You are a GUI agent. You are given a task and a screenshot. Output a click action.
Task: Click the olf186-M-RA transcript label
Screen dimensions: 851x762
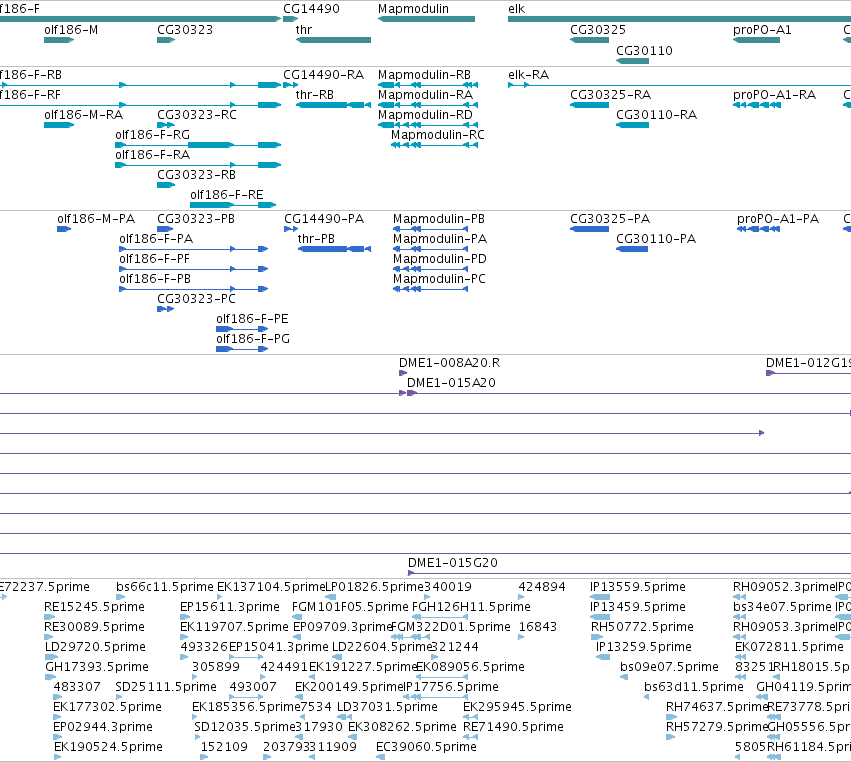tap(84, 115)
